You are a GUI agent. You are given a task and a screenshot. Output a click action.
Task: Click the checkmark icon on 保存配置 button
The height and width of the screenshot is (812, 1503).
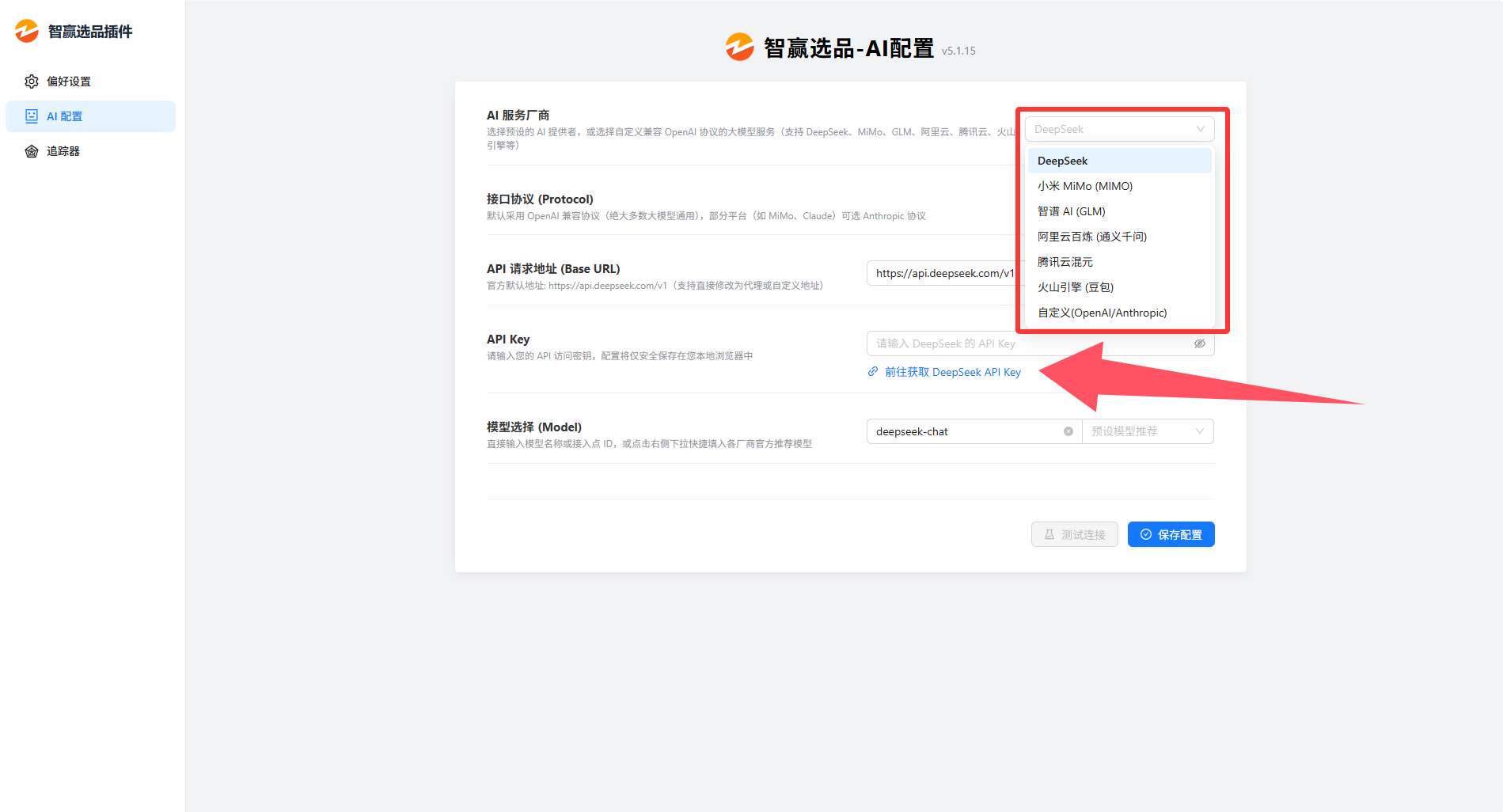click(1146, 535)
